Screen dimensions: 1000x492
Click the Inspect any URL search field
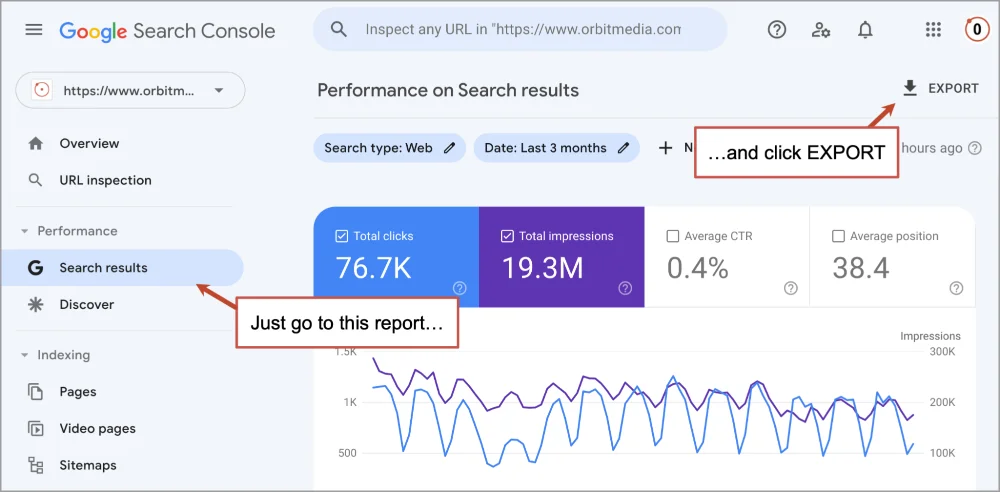tap(520, 29)
